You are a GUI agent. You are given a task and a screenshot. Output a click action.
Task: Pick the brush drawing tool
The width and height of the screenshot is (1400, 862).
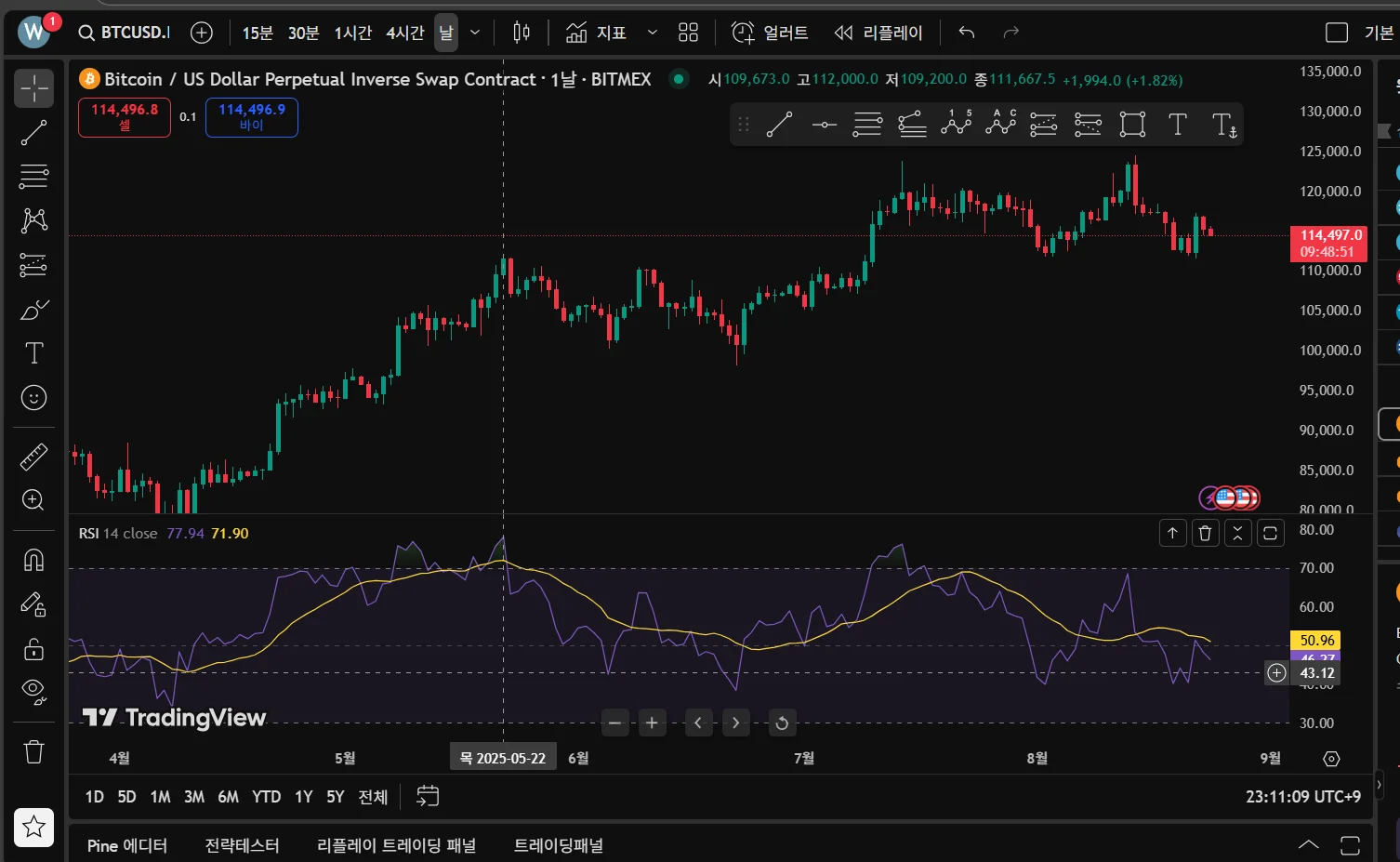(x=33, y=310)
